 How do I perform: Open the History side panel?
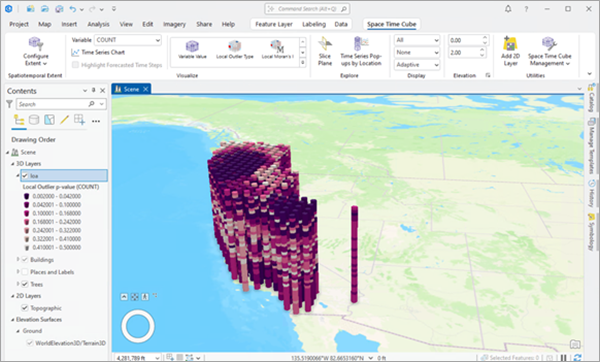592,194
